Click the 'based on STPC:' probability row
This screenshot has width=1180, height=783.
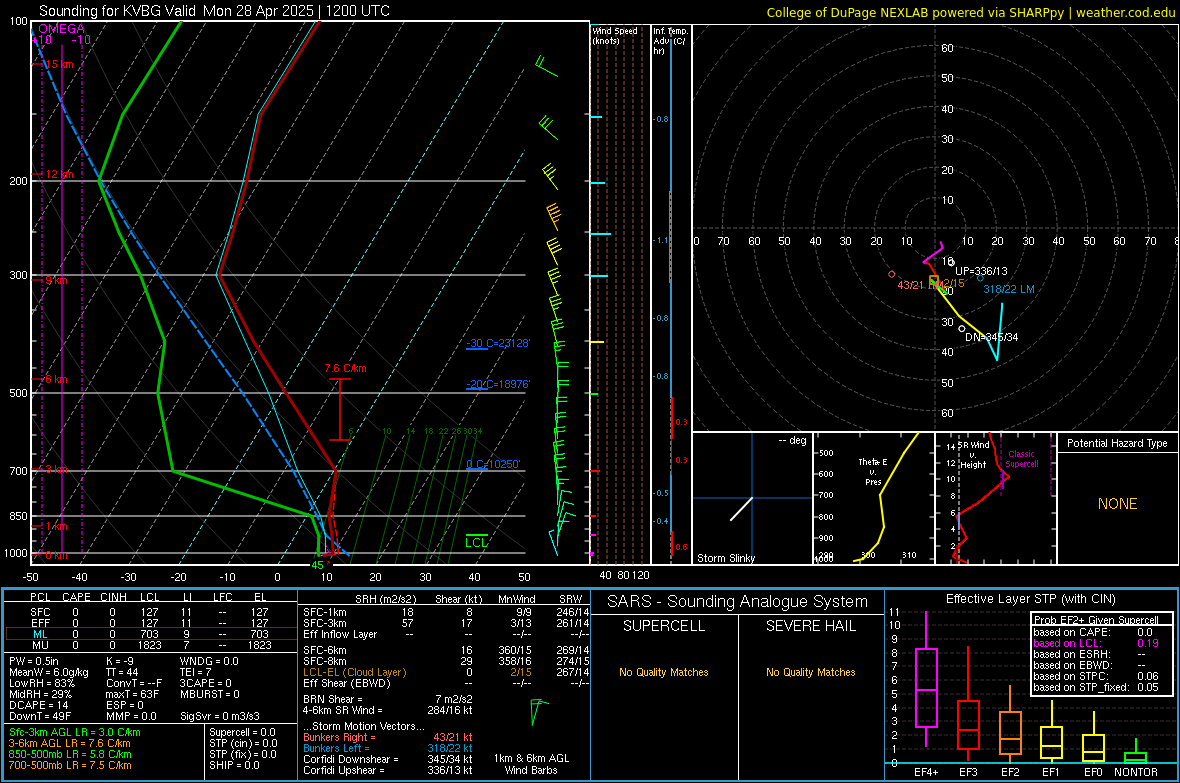tap(1096, 676)
